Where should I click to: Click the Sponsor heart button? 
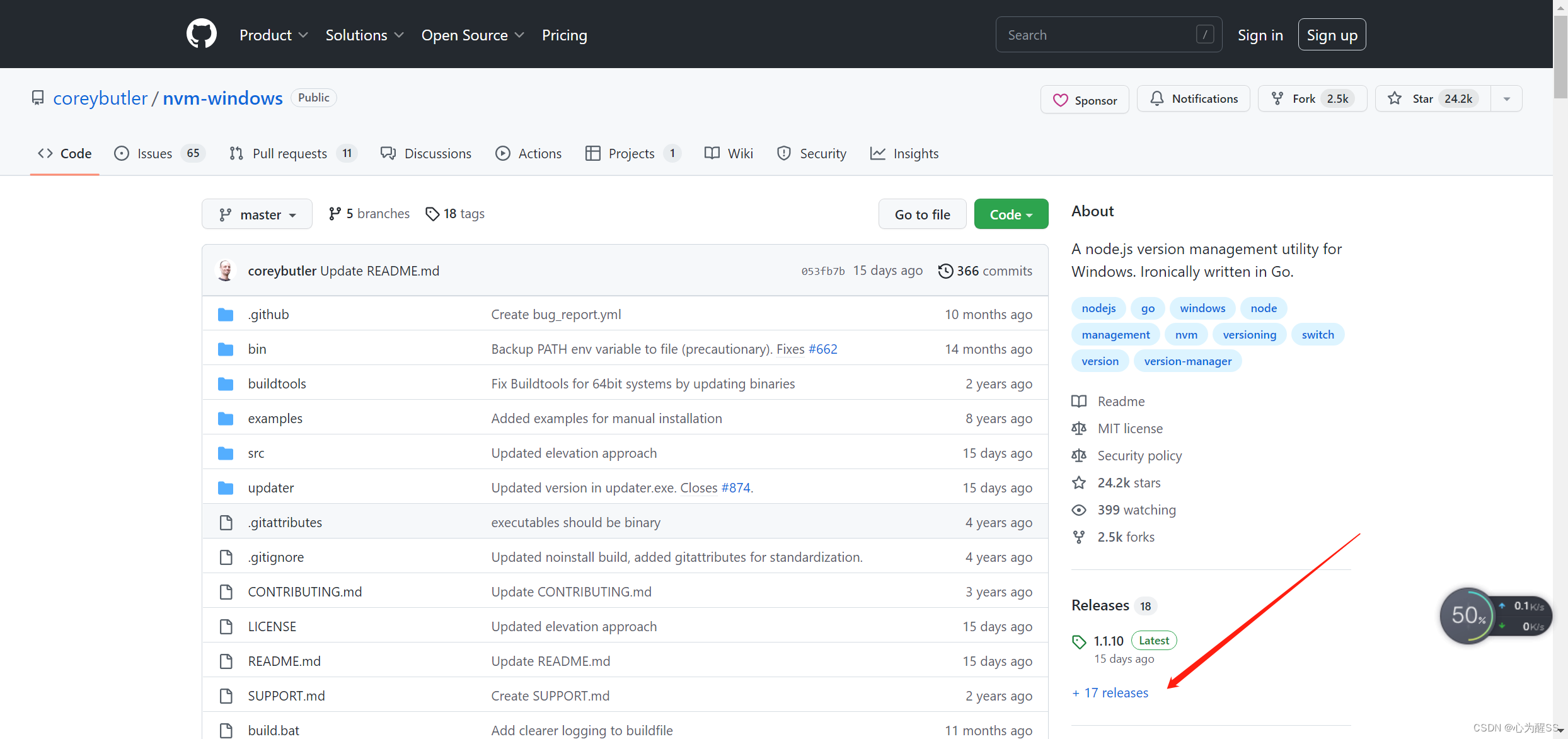pos(1085,100)
